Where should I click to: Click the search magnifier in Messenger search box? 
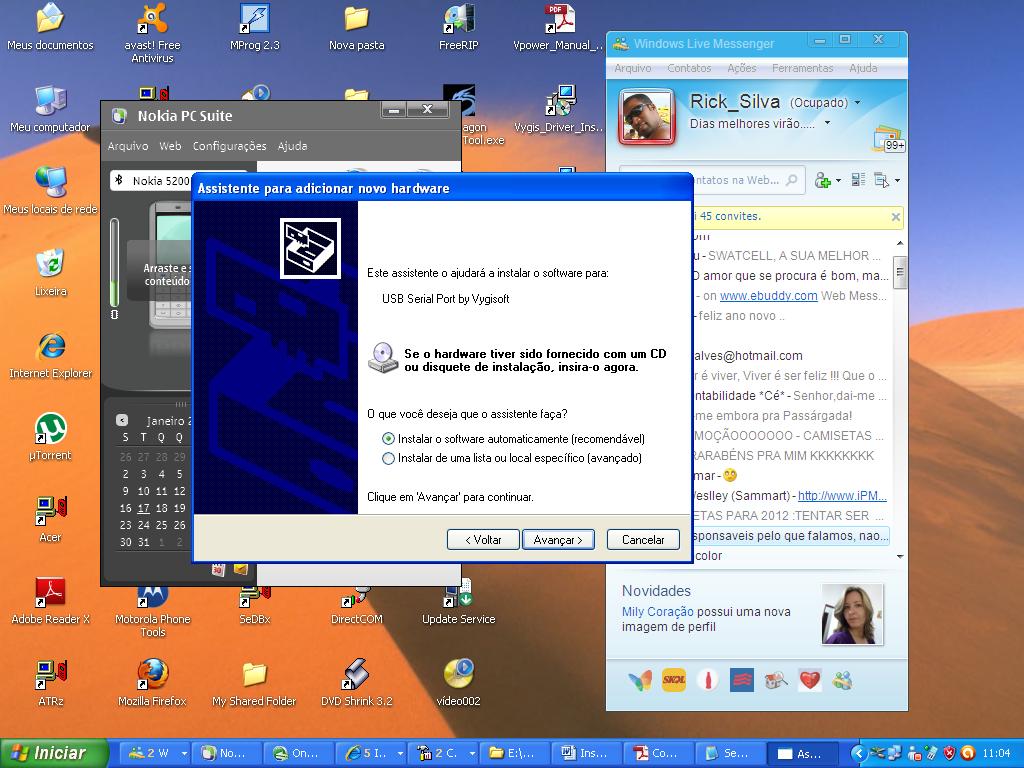pos(792,180)
